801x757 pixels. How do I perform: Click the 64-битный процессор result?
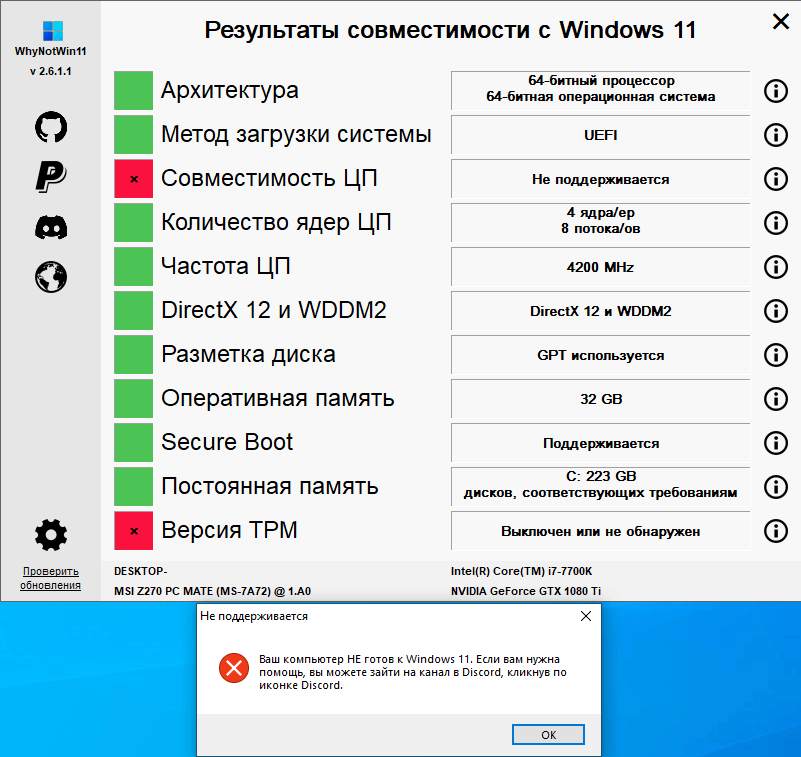click(601, 91)
